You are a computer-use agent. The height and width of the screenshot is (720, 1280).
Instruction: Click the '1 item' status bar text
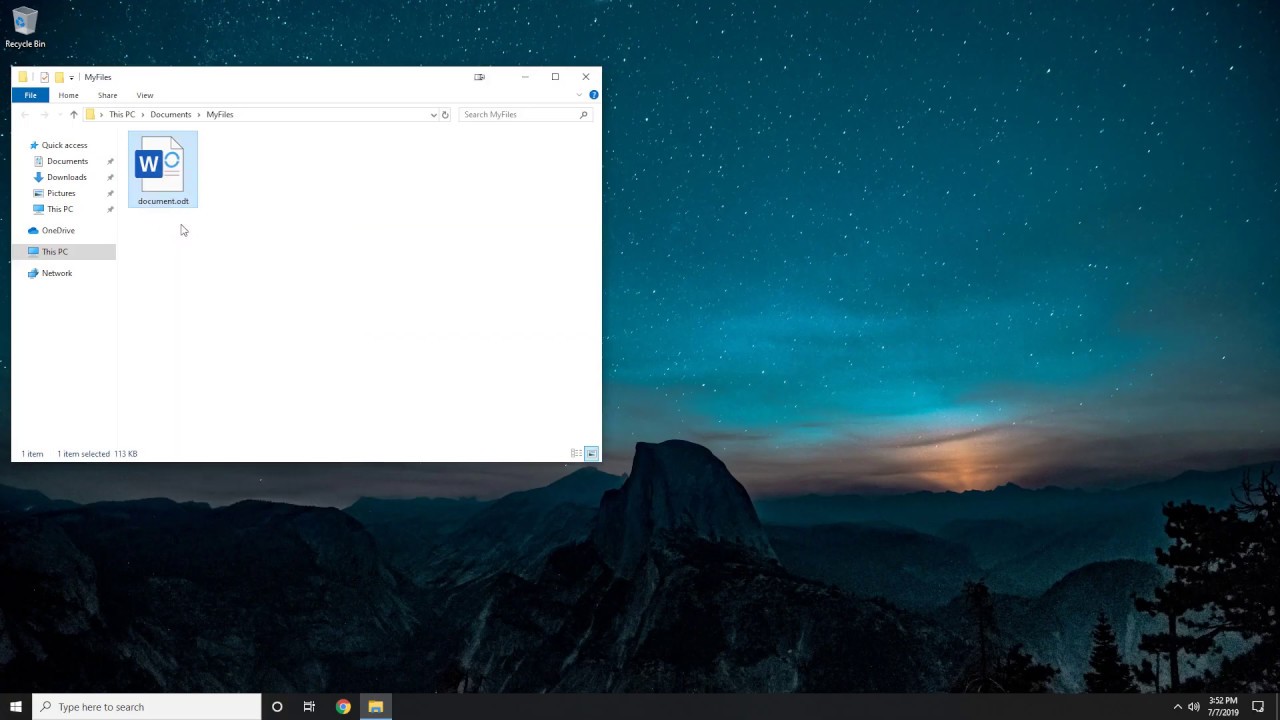click(32, 454)
